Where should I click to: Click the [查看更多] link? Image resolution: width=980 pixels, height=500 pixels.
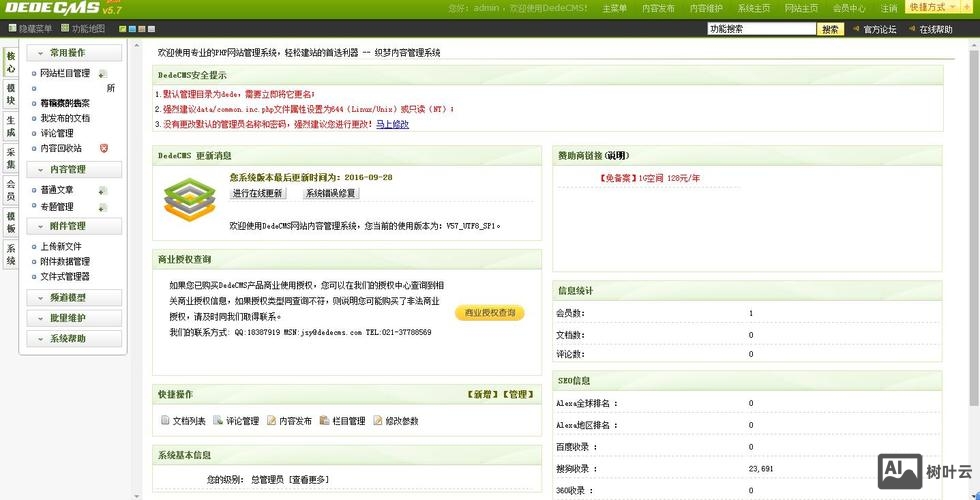tap(307, 479)
